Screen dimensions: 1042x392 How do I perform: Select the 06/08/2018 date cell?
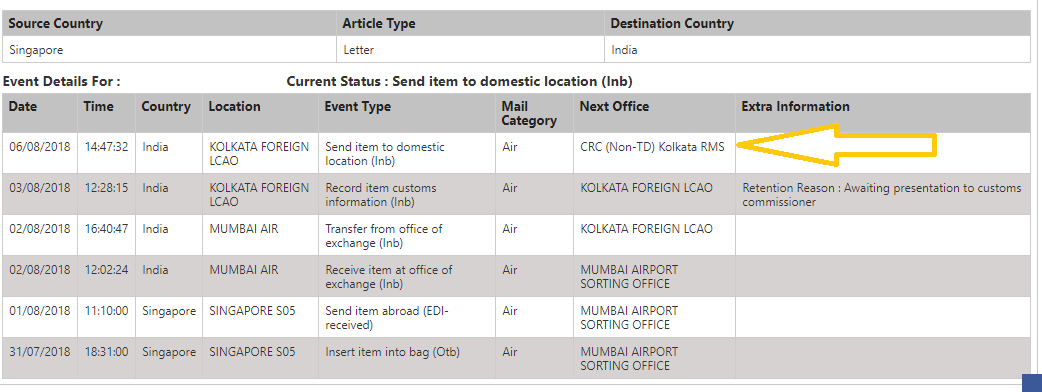[x=40, y=147]
